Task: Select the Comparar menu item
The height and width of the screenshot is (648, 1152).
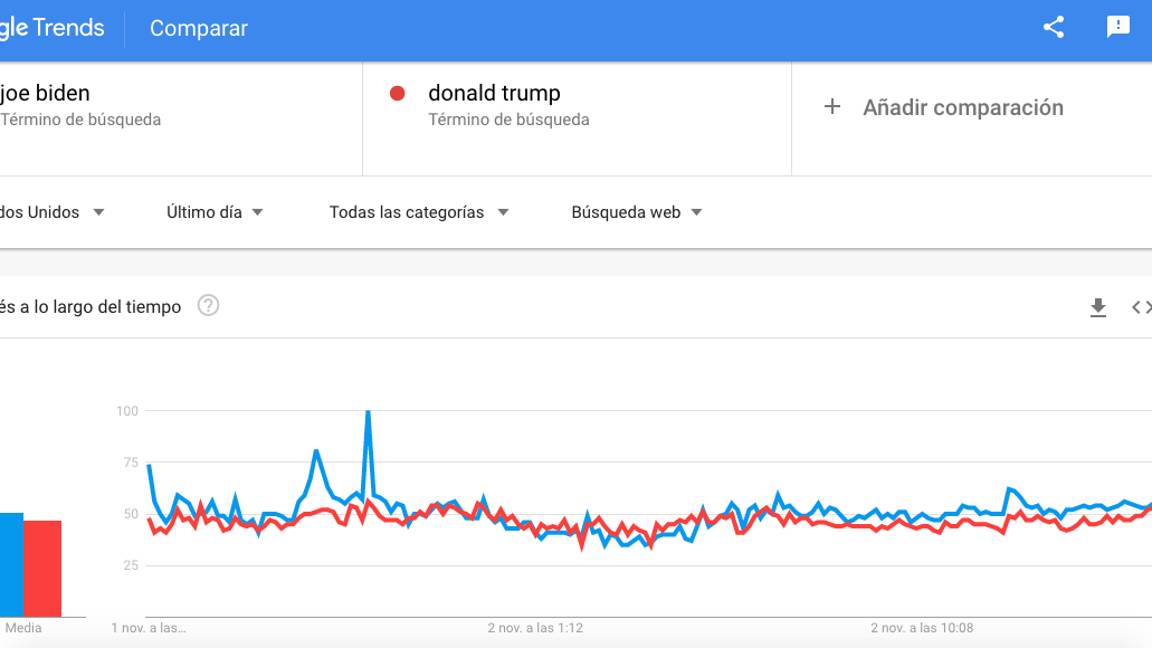Action: click(197, 28)
